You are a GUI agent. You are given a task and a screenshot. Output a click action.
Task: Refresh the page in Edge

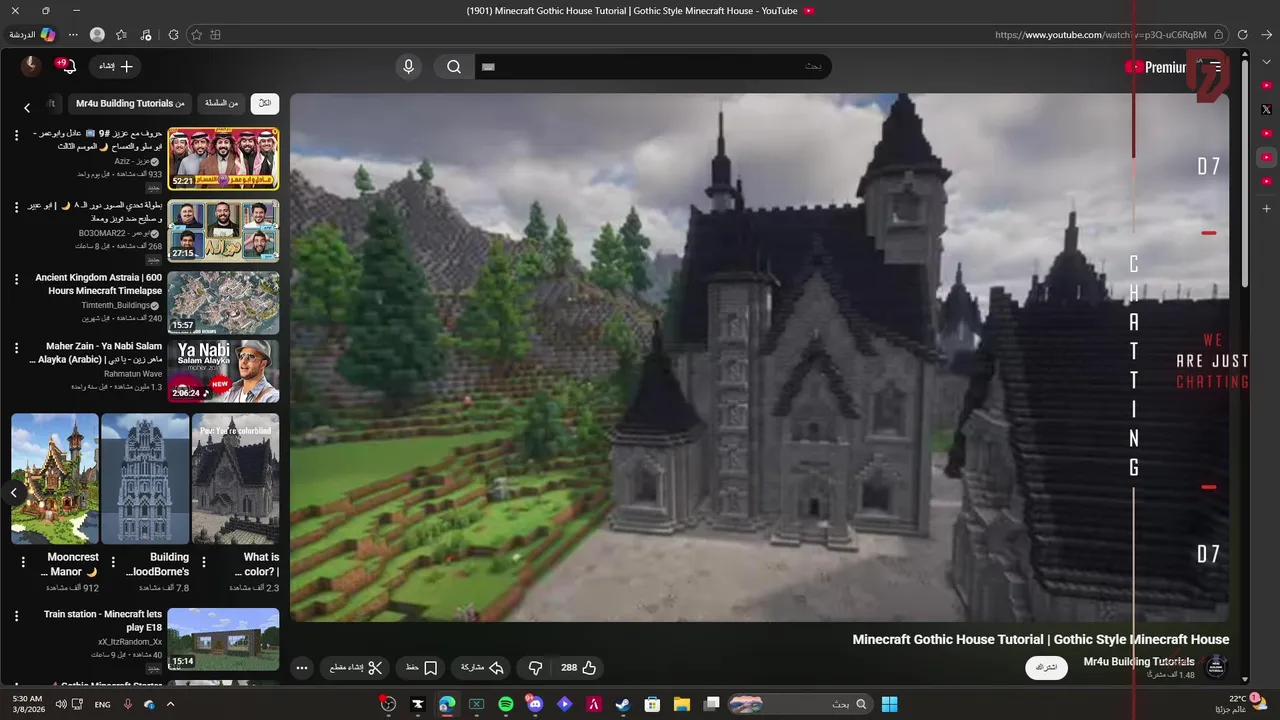pos(1243,35)
